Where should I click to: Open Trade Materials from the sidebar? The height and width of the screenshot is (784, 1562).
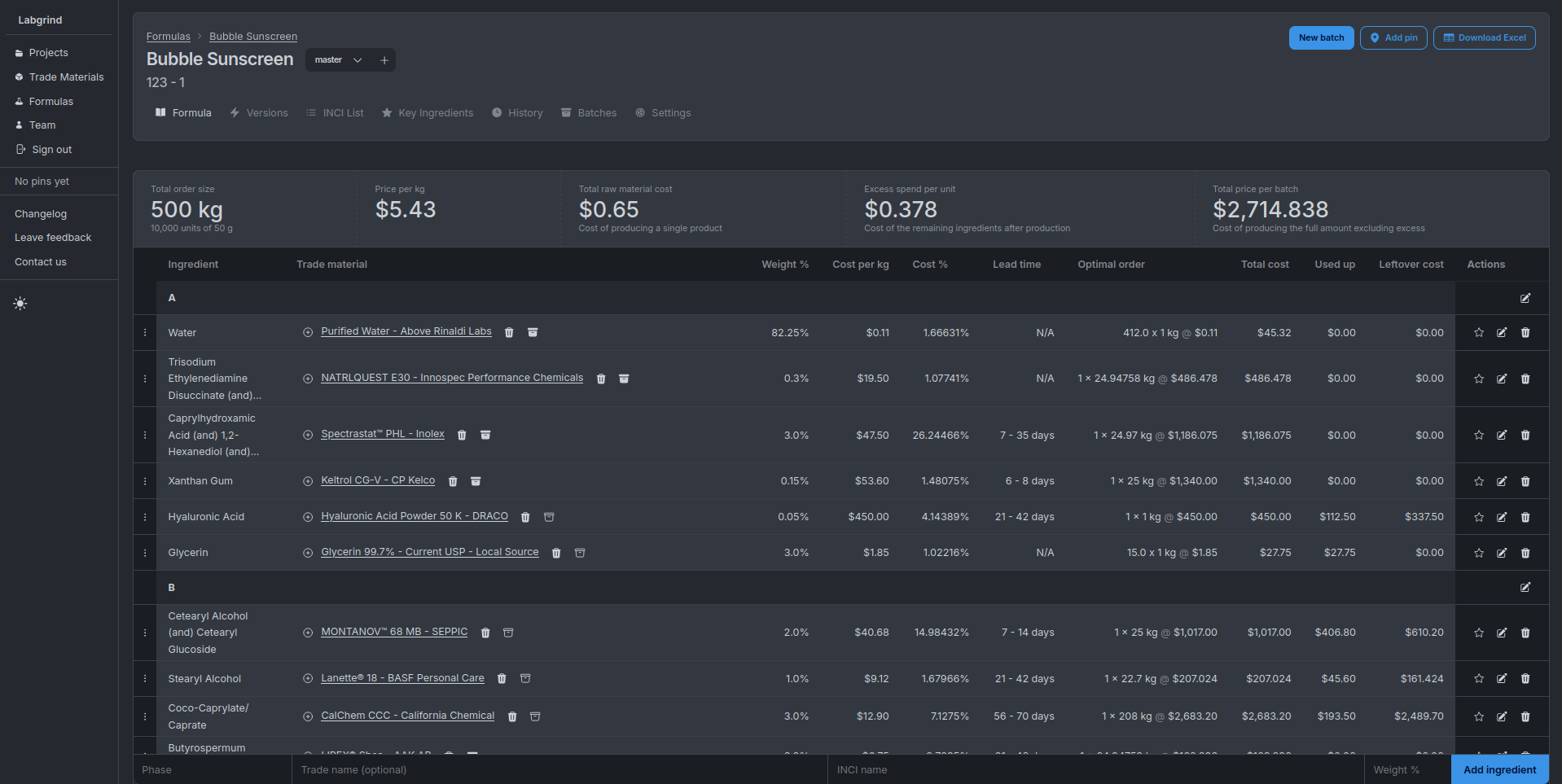pos(65,77)
